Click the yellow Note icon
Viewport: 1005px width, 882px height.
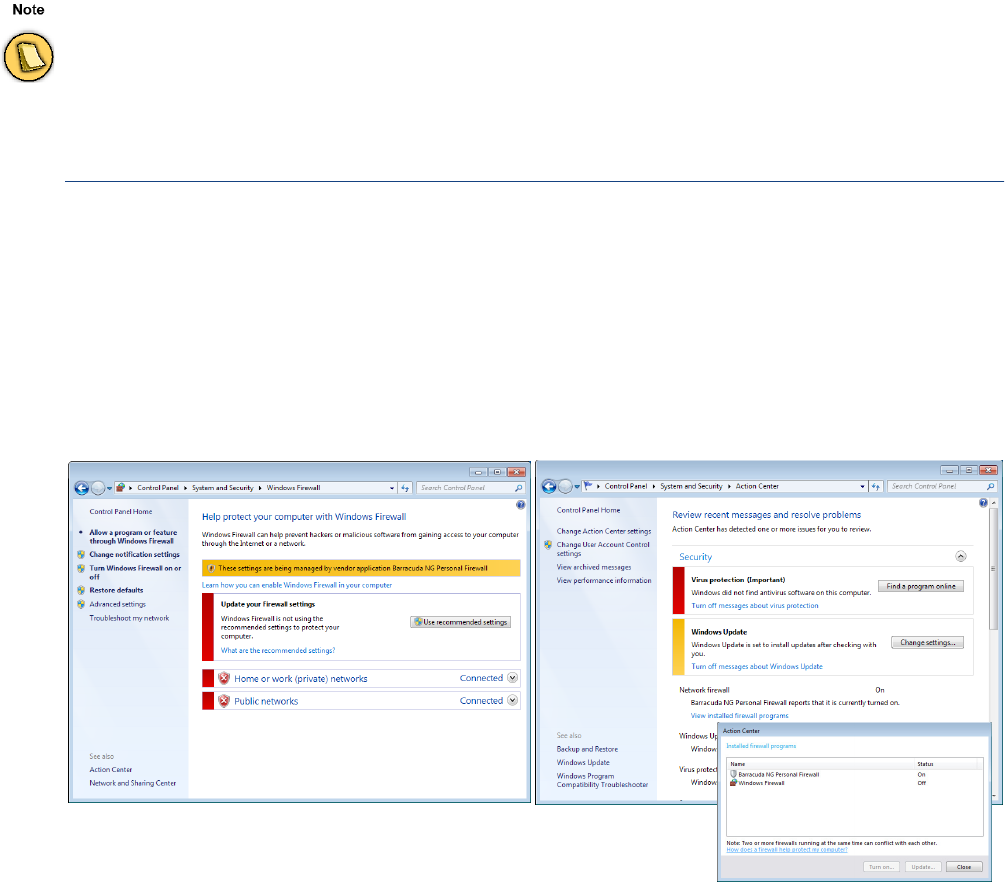[x=28, y=57]
